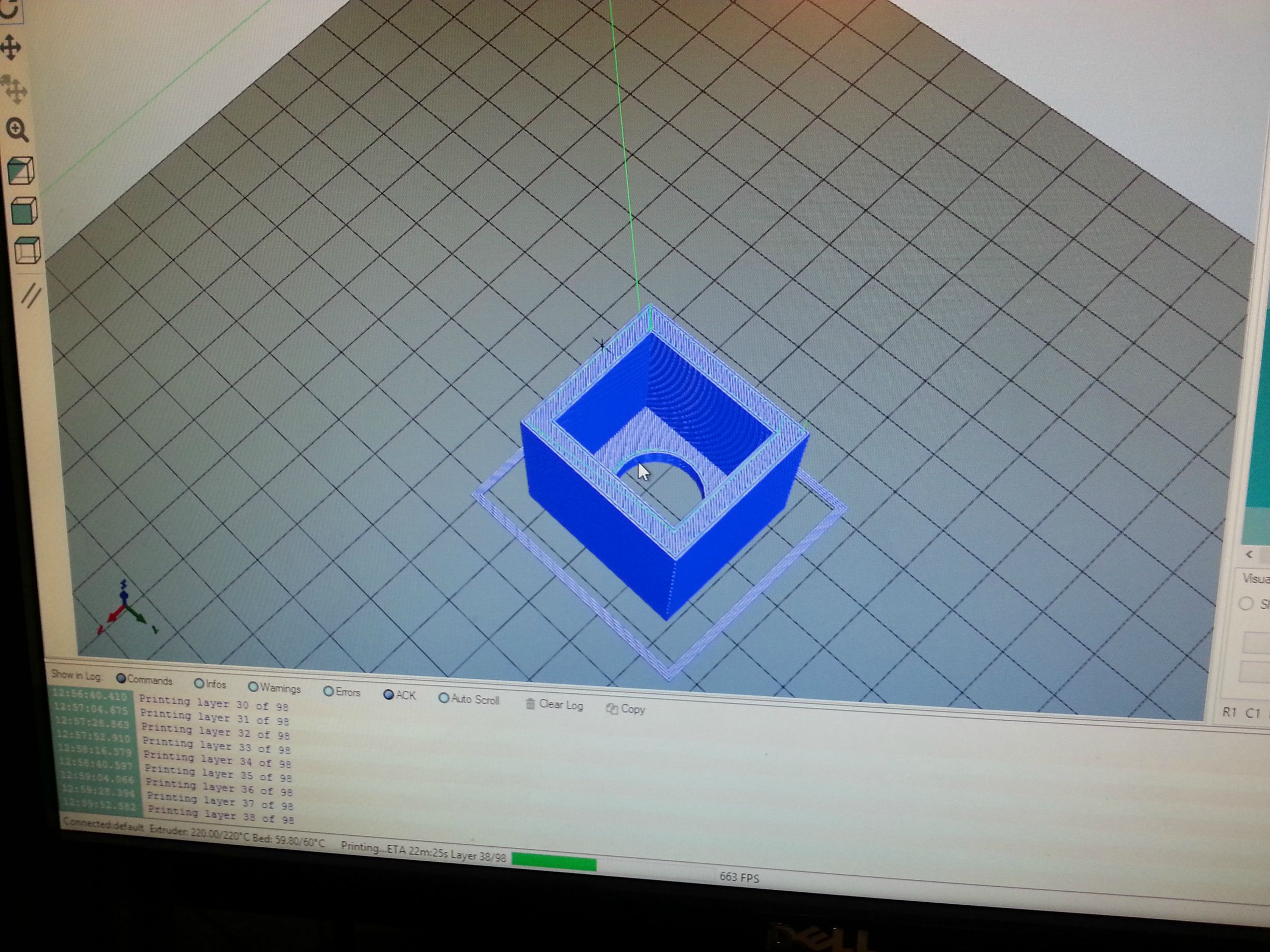Select log row 'Printing layer 35 of 98'
This screenshot has width=1270, height=952.
pyautogui.click(x=219, y=774)
